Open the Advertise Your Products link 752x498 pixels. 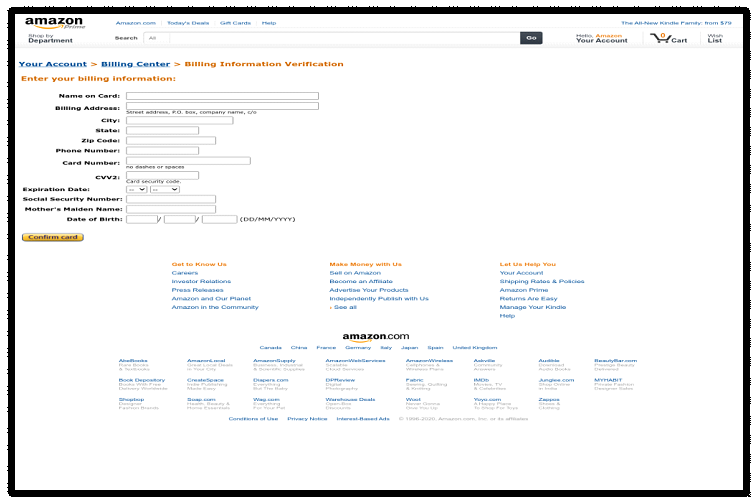[x=369, y=290]
